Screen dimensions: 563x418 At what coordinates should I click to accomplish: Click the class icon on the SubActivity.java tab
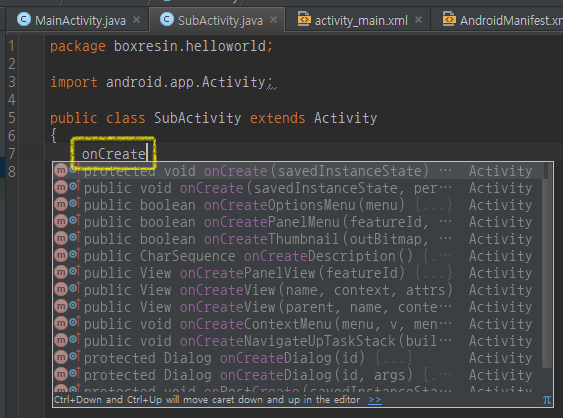[x=167, y=19]
